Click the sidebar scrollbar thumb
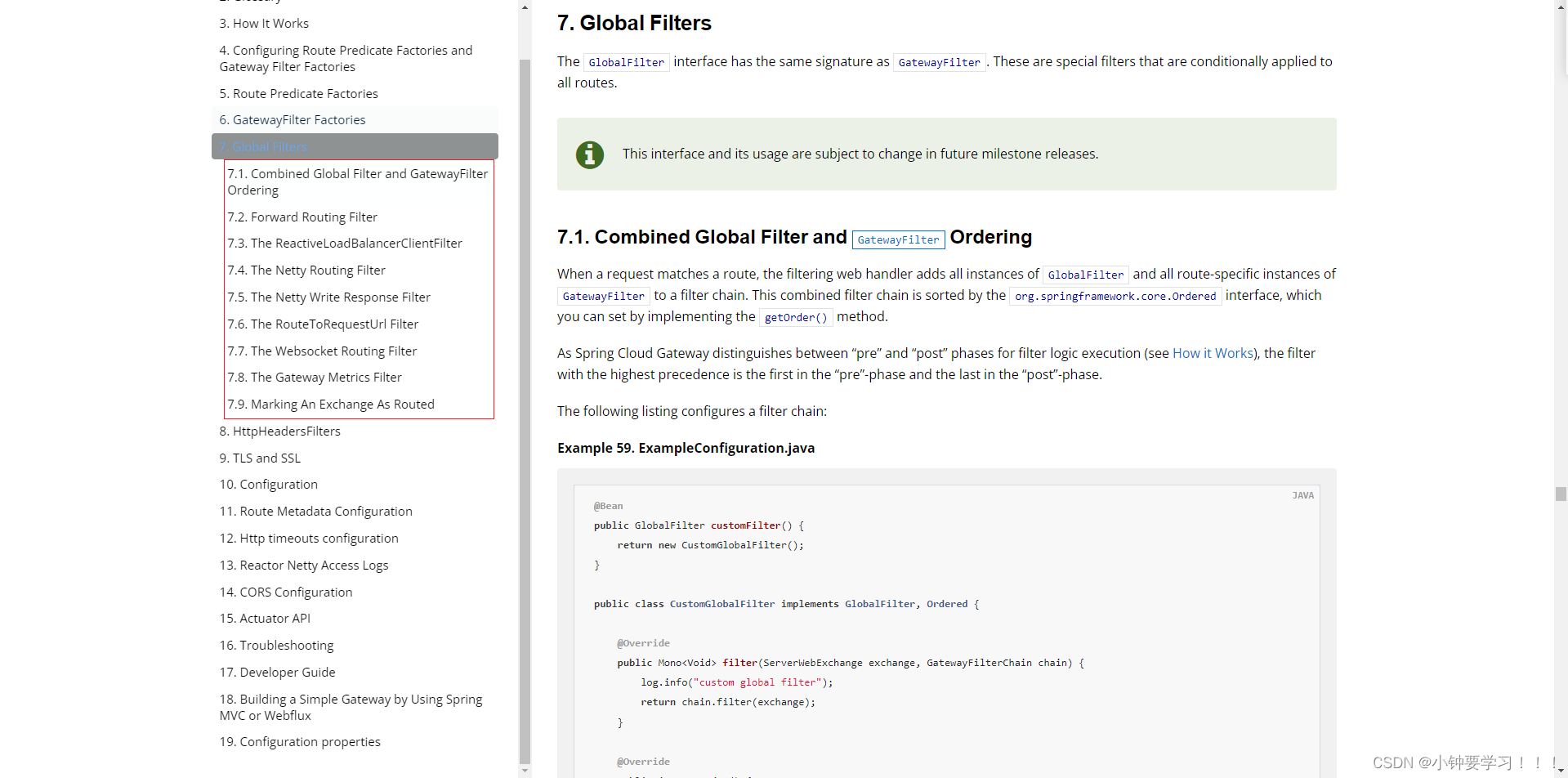 (525, 411)
